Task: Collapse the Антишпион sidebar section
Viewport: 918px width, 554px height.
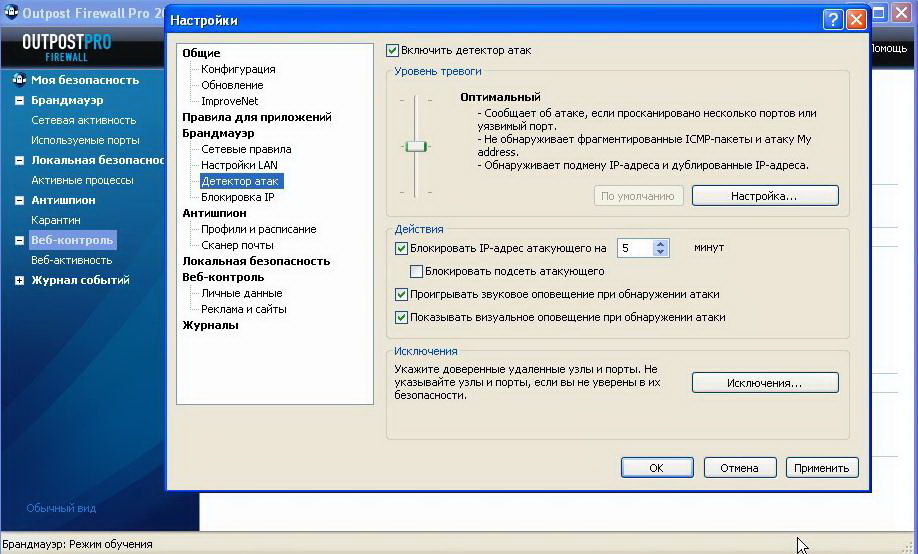Action: click(19, 200)
